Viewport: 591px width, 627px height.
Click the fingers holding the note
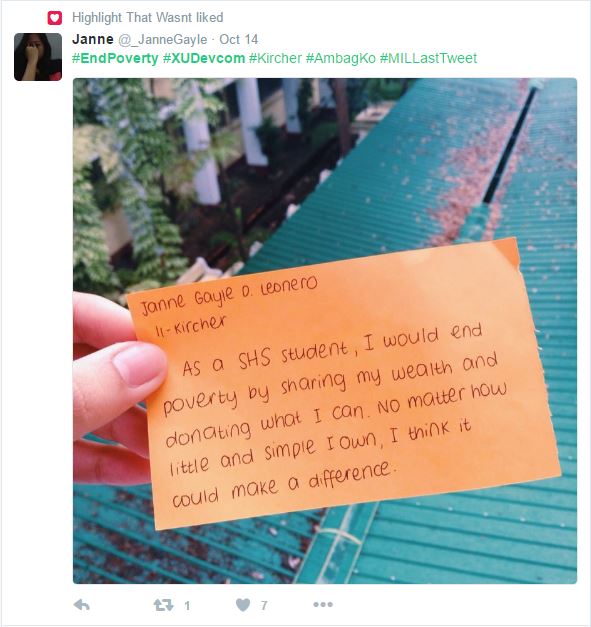coord(116,388)
